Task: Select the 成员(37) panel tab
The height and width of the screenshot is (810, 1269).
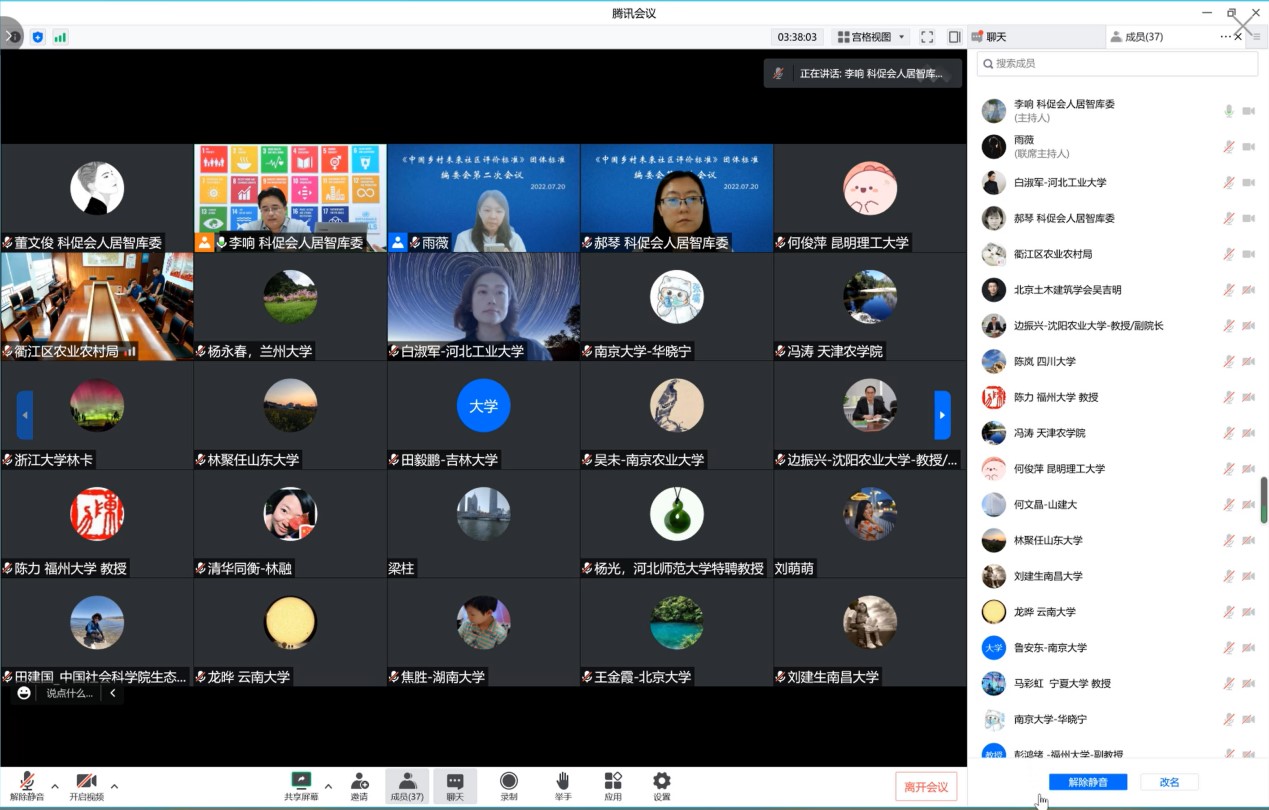Action: tap(1143, 37)
